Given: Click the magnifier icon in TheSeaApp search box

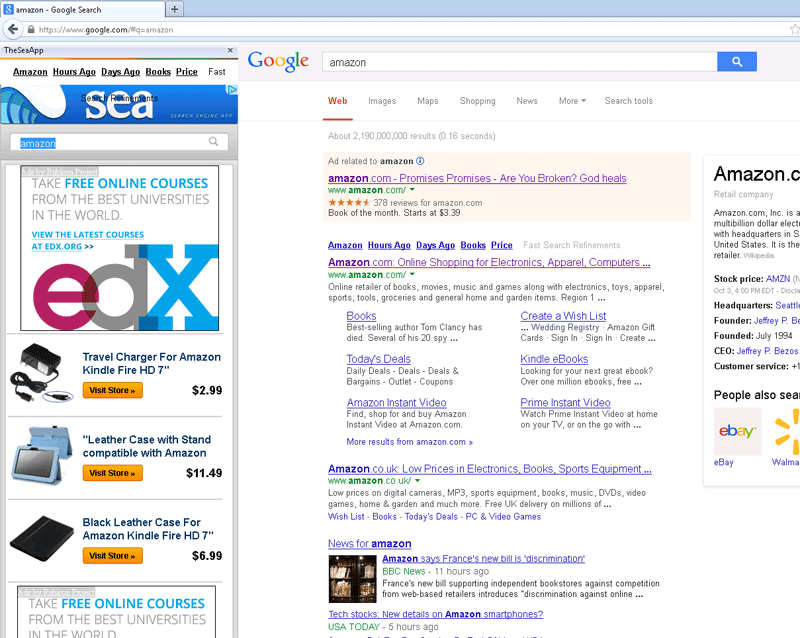Looking at the screenshot, I should (x=213, y=143).
